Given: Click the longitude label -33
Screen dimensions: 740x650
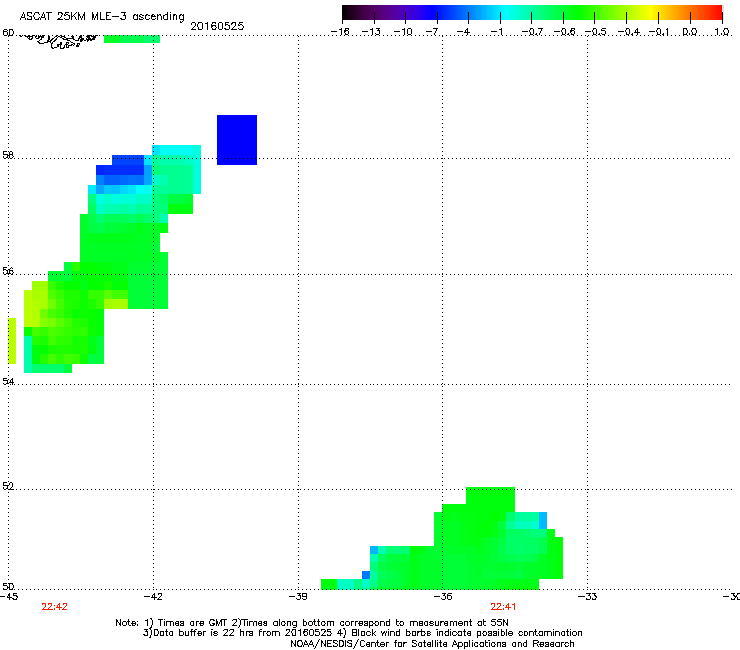Looking at the screenshot, I should pyautogui.click(x=587, y=597).
